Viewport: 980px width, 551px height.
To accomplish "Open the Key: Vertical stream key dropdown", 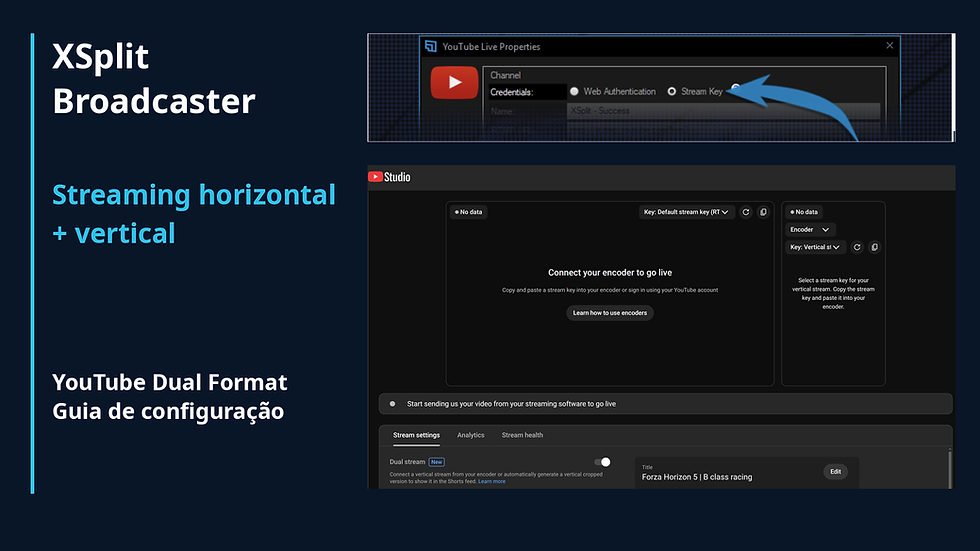I will pos(815,247).
